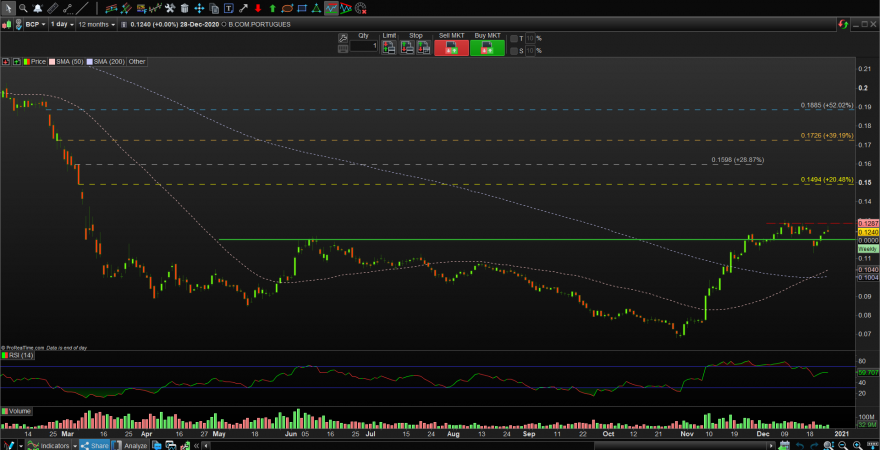Click the trash bin delete objects icon

coord(185,8)
